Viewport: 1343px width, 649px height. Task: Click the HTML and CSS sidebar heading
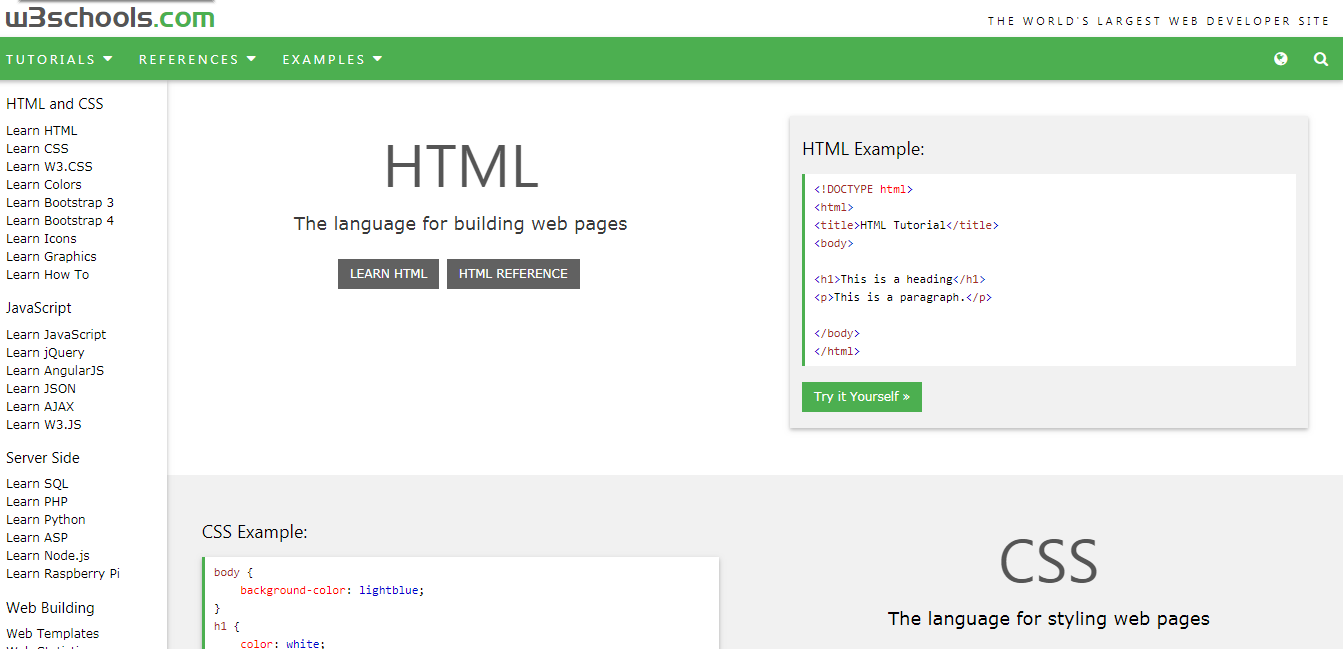[55, 104]
